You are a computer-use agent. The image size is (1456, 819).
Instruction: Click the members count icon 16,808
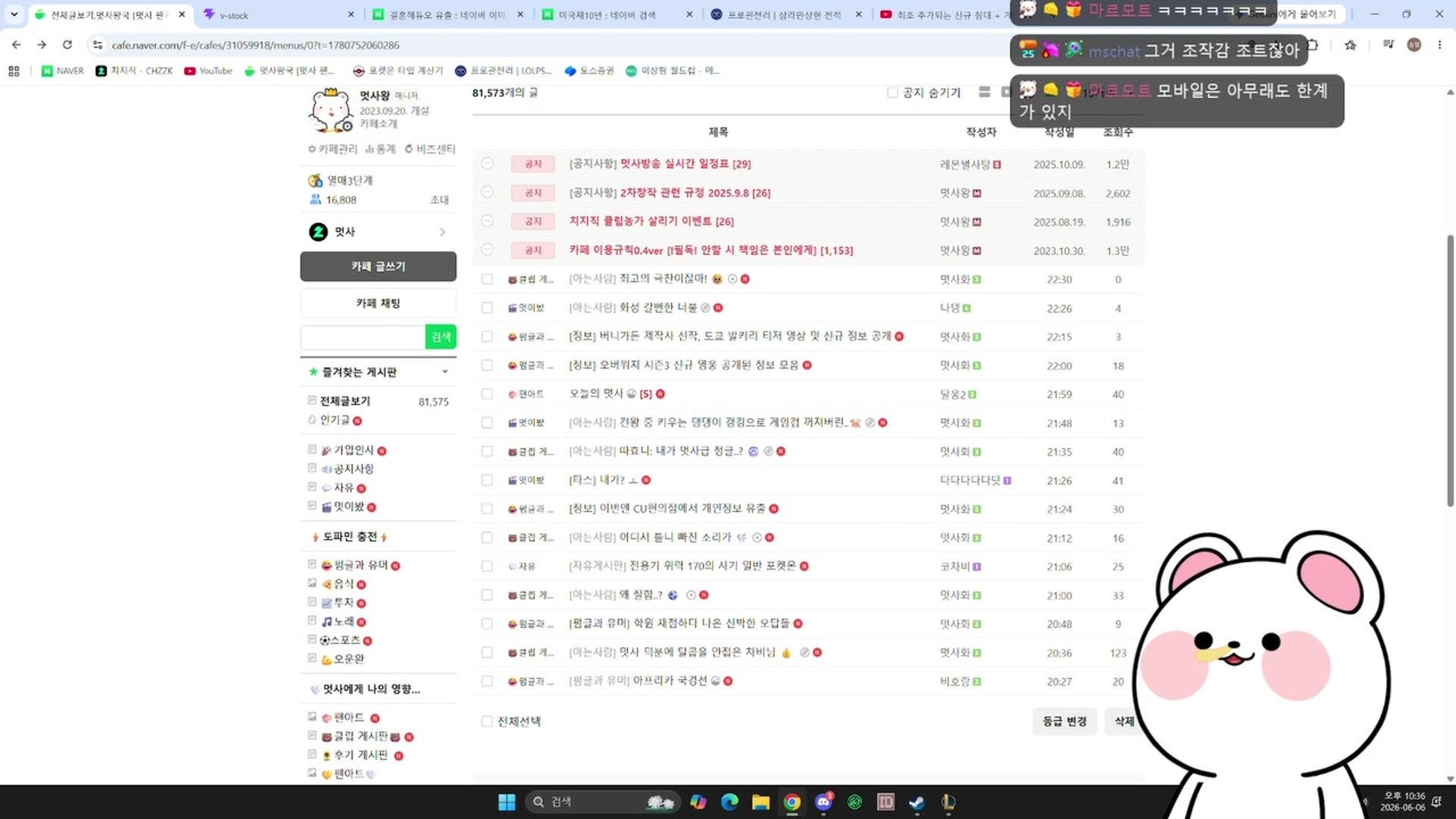pyautogui.click(x=315, y=199)
